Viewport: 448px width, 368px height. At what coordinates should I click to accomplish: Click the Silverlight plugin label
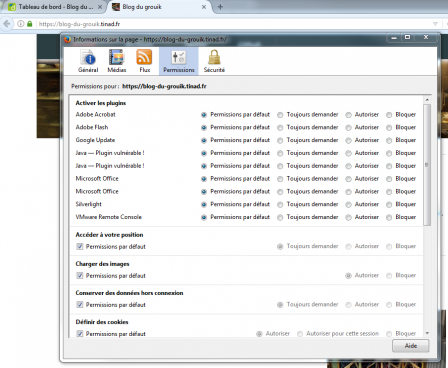[x=88, y=204]
